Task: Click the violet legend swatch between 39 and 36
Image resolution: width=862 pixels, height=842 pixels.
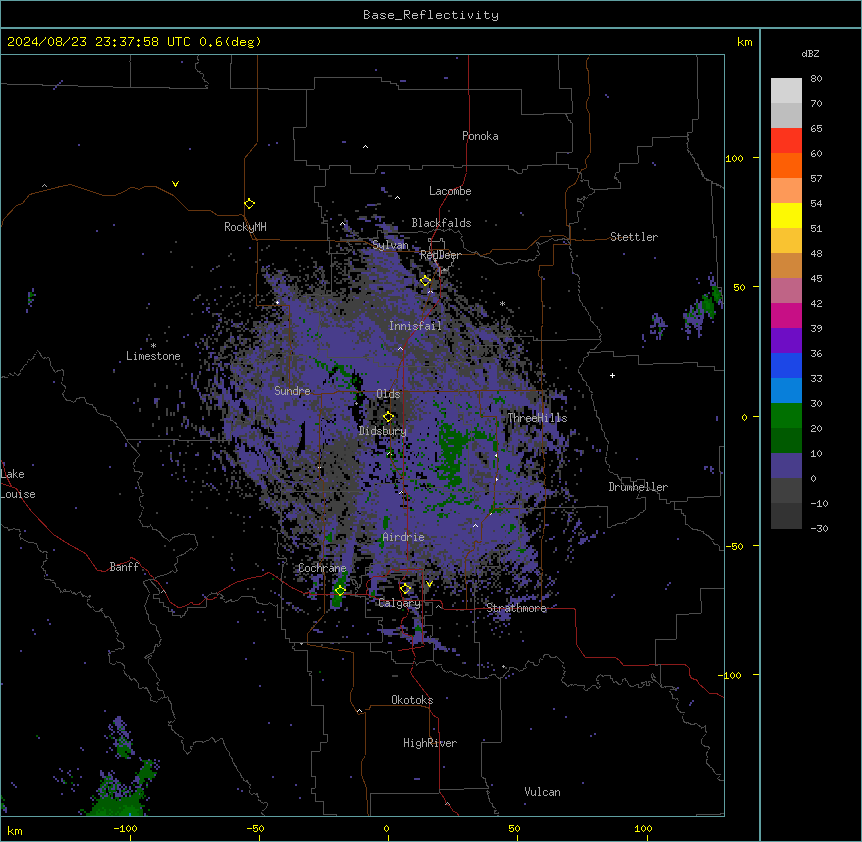Action: click(786, 341)
